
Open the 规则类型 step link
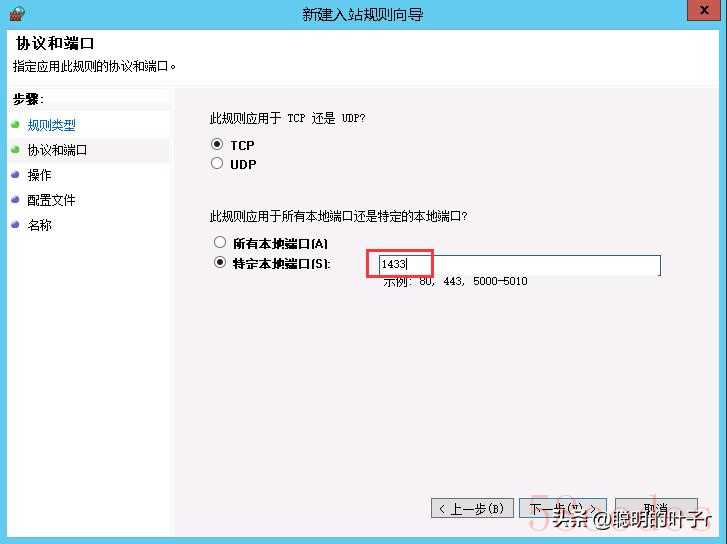point(51,125)
